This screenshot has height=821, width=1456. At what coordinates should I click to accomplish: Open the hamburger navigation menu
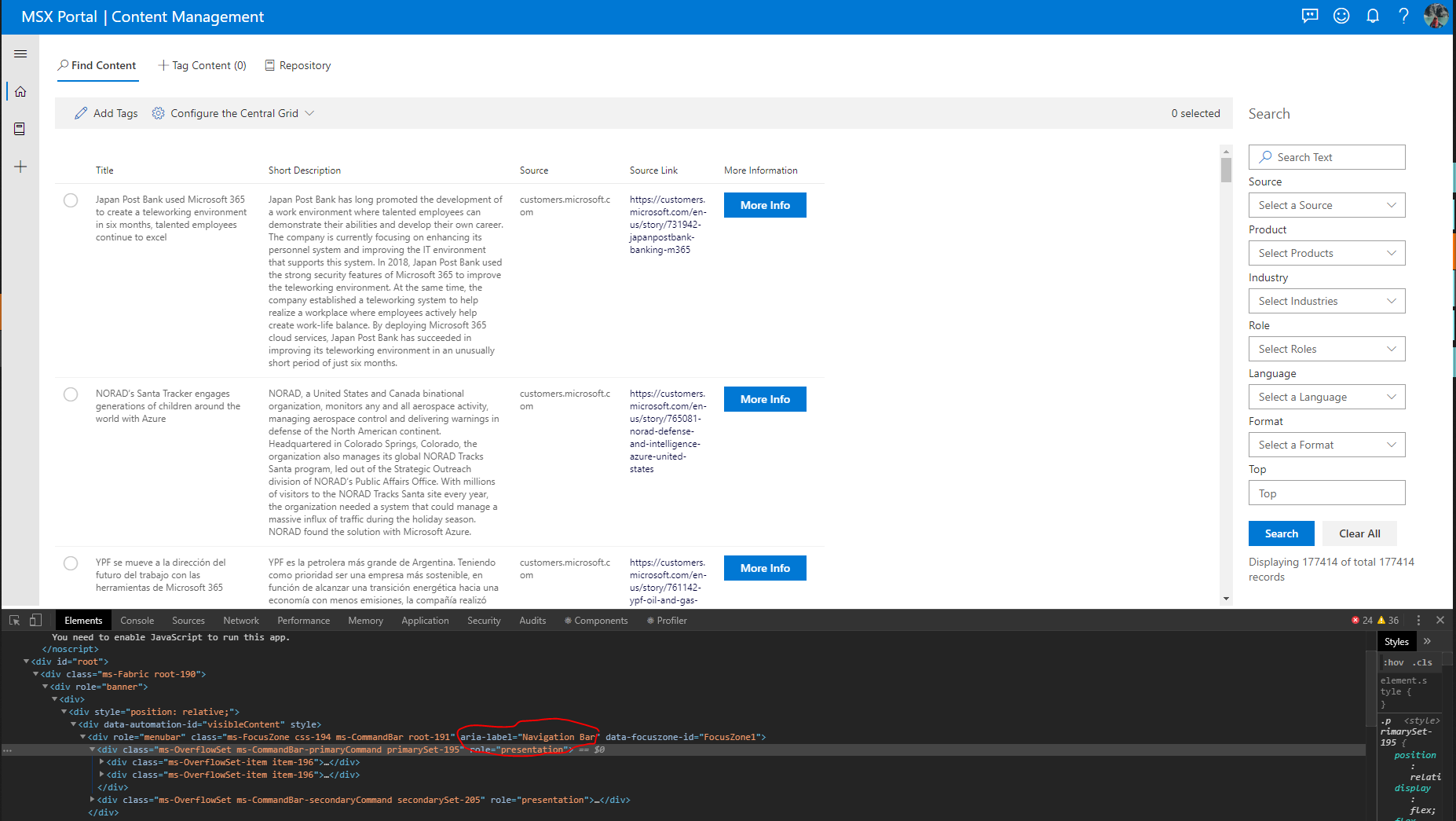click(x=20, y=53)
